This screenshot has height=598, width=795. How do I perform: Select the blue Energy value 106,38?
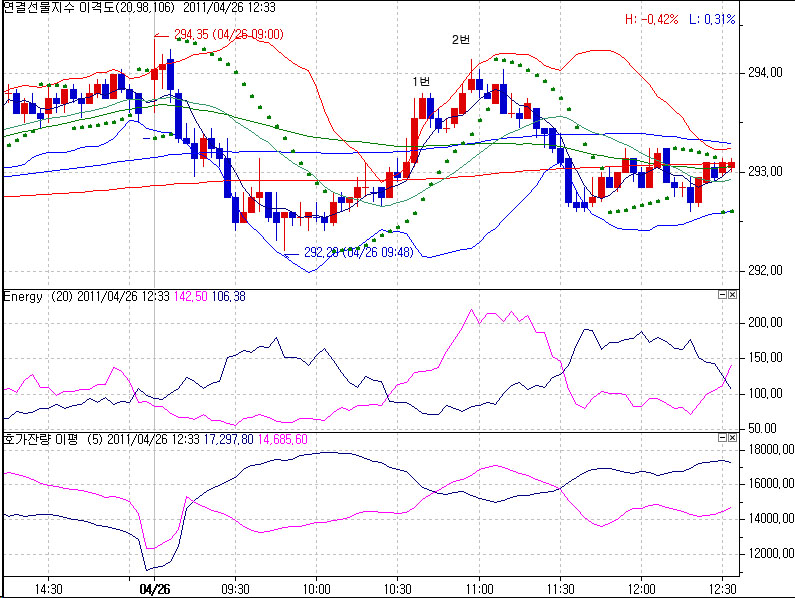tap(229, 297)
